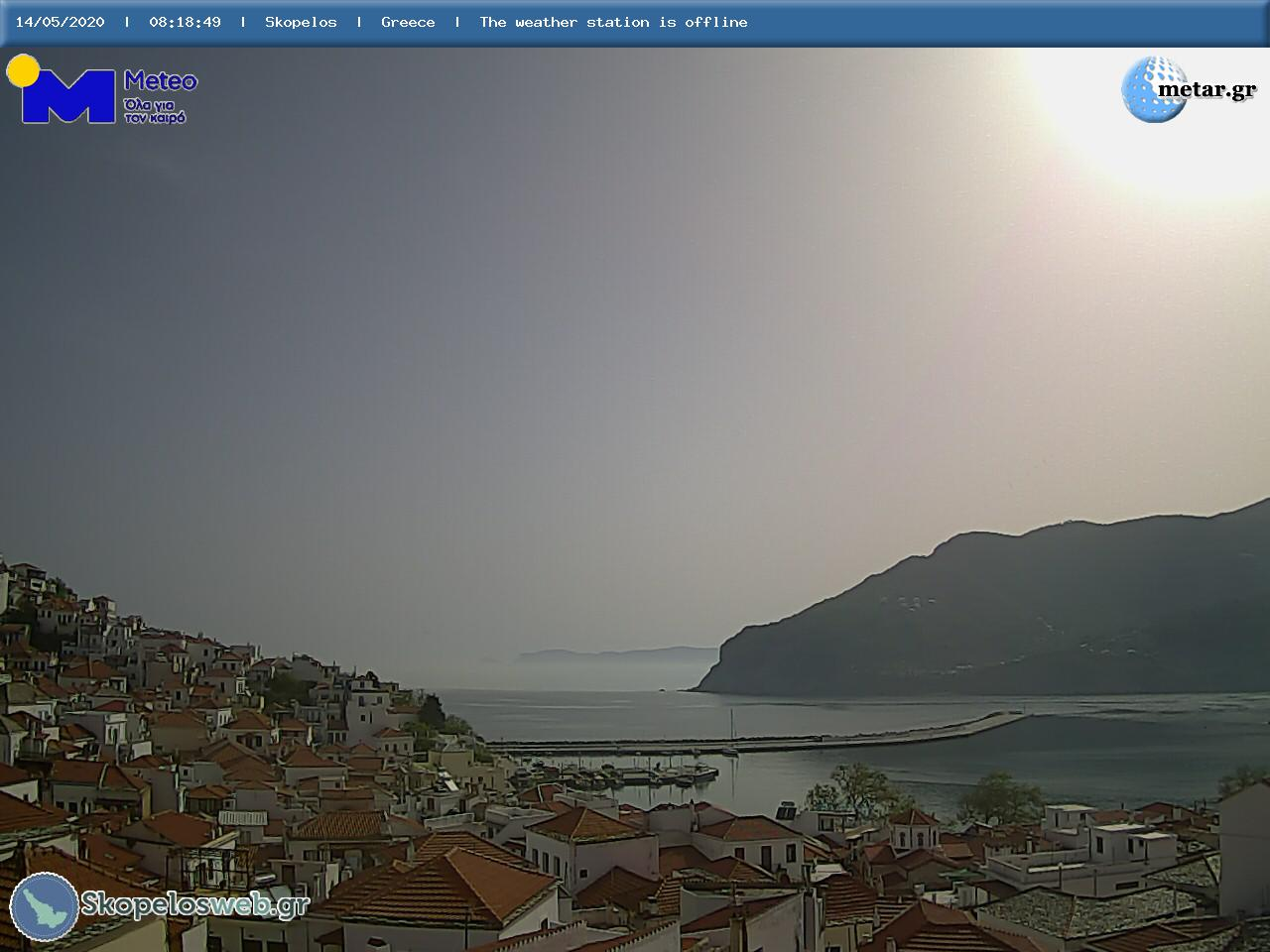This screenshot has height=952, width=1270.
Task: Click the time 08:18:49 in header
Action: [185, 22]
